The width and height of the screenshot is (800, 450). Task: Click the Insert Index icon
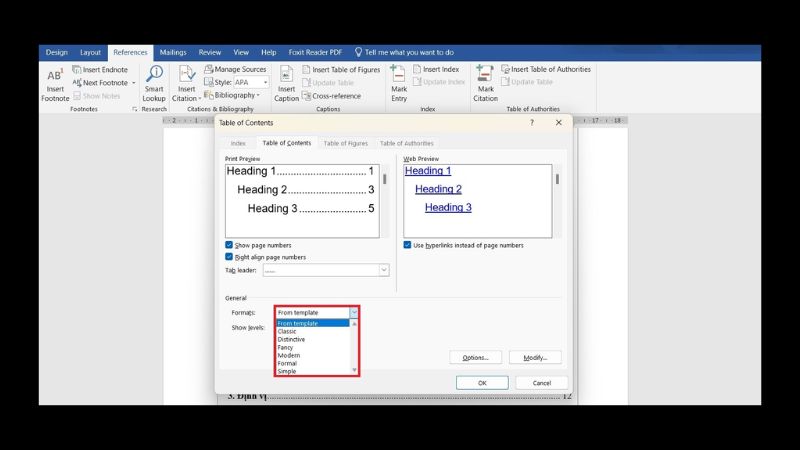[x=417, y=69]
